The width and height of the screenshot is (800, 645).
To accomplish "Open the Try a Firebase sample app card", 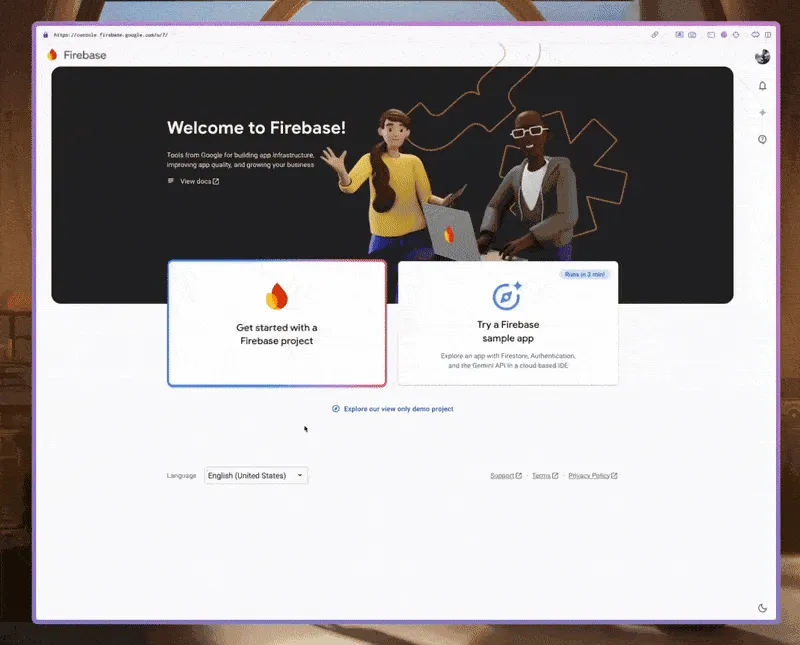I will [x=507, y=323].
